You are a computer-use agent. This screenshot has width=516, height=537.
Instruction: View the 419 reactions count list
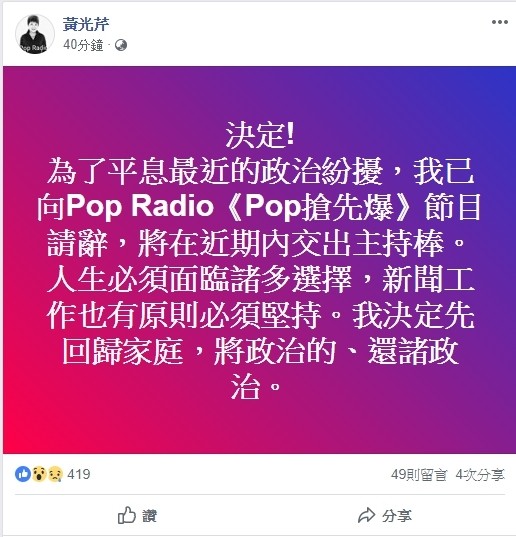coord(79,474)
